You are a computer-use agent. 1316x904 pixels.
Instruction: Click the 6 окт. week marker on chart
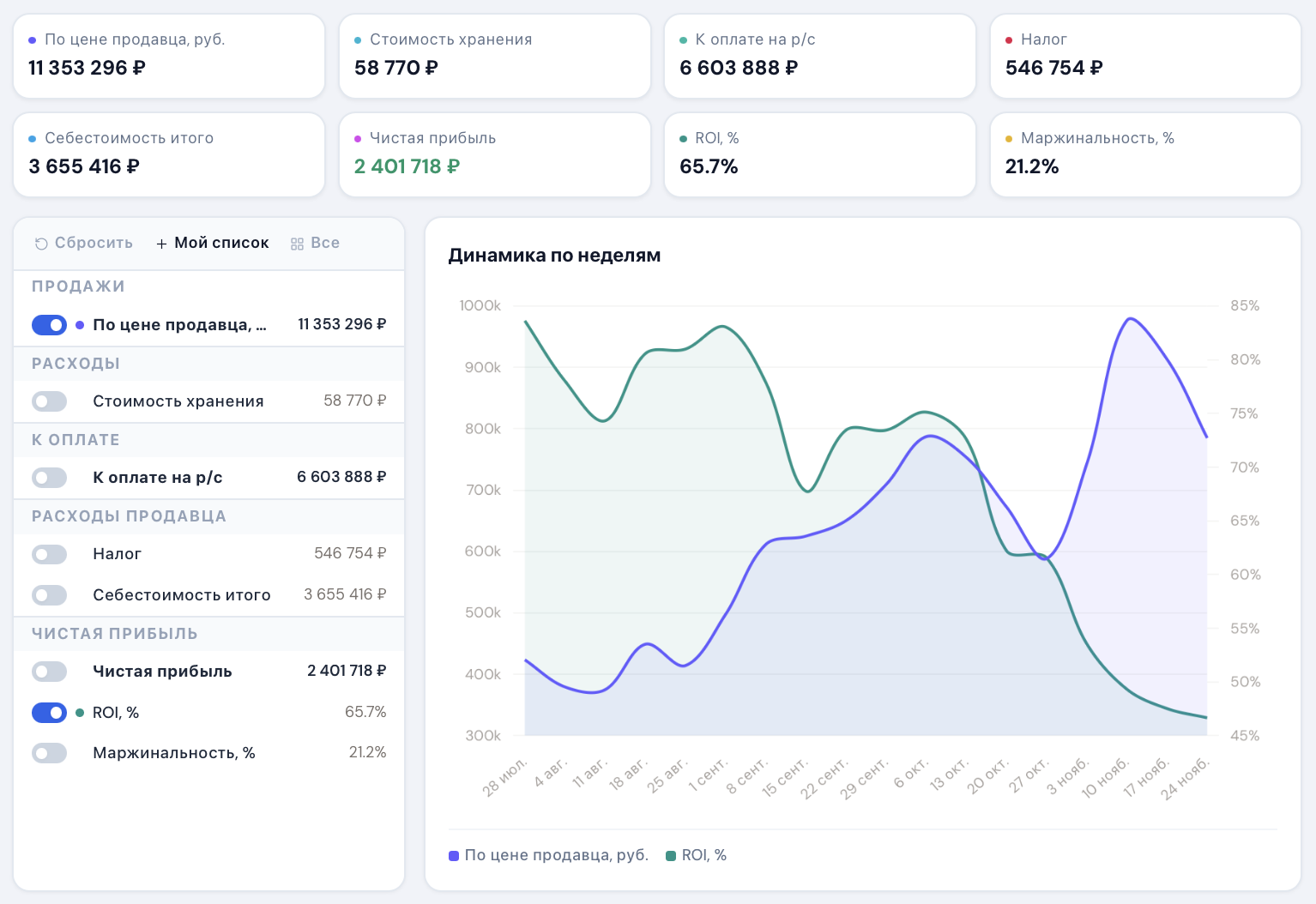pyautogui.click(x=911, y=772)
